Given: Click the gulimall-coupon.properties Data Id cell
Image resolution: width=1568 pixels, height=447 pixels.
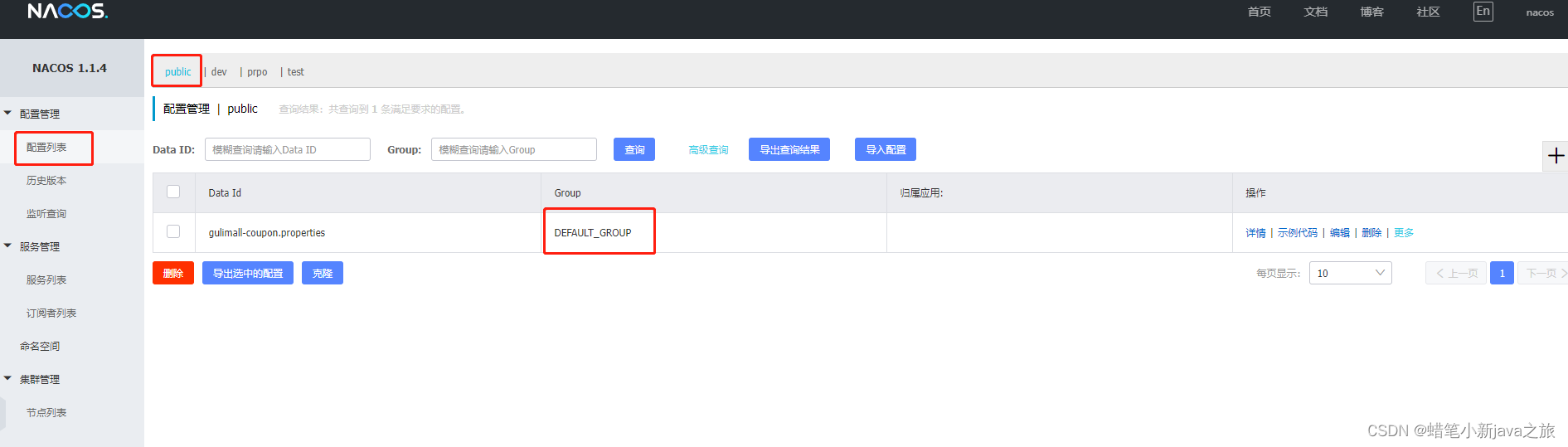Looking at the screenshot, I should tap(368, 232).
